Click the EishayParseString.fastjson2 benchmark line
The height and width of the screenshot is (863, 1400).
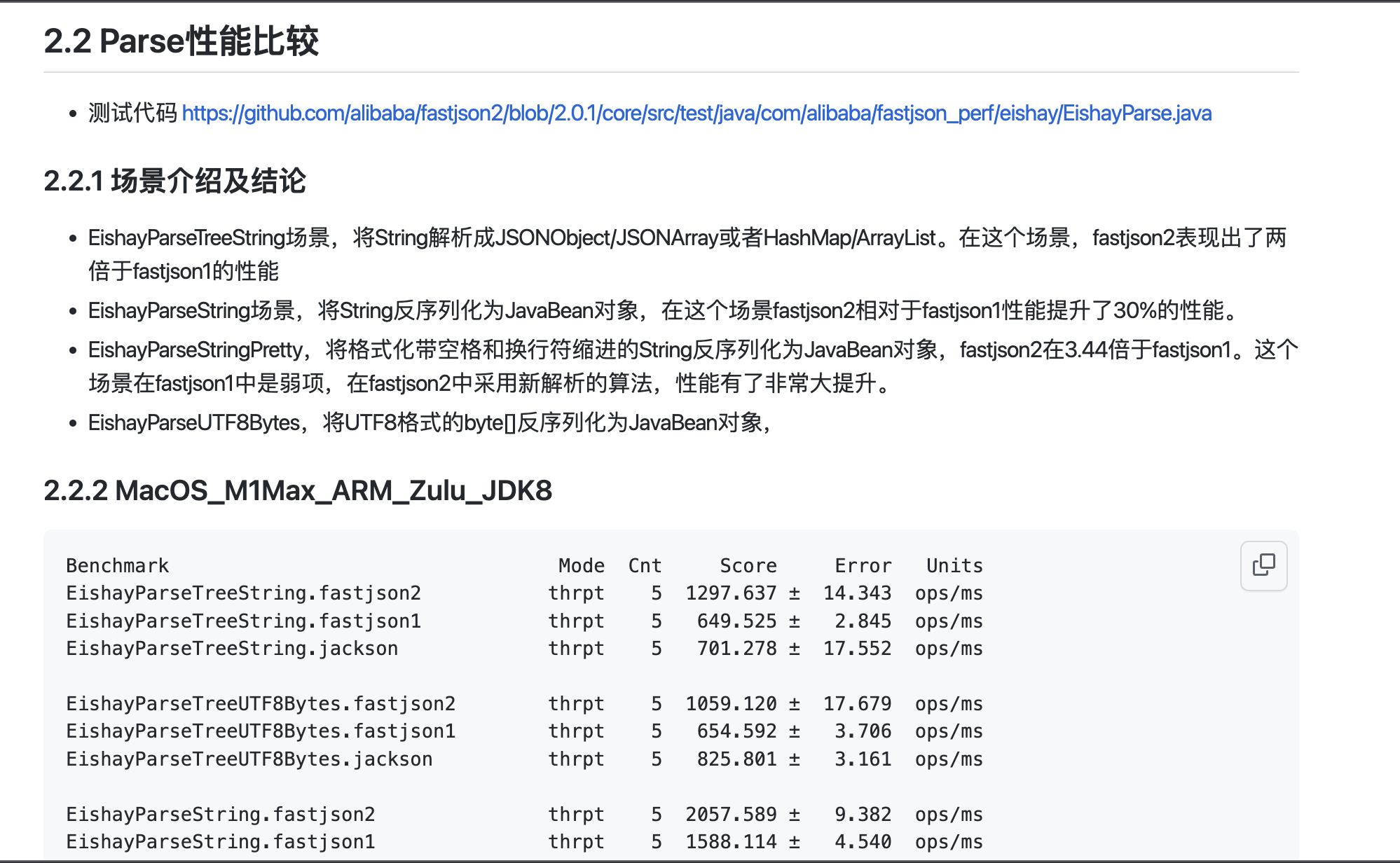[221, 814]
